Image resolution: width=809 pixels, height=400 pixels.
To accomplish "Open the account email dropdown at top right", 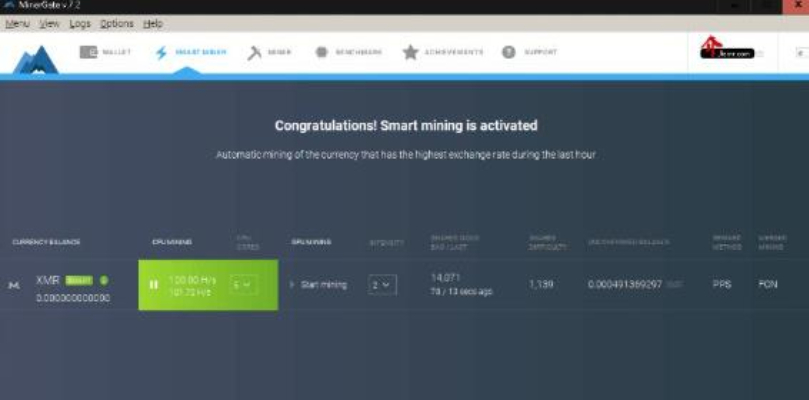I will pyautogui.click(x=732, y=53).
